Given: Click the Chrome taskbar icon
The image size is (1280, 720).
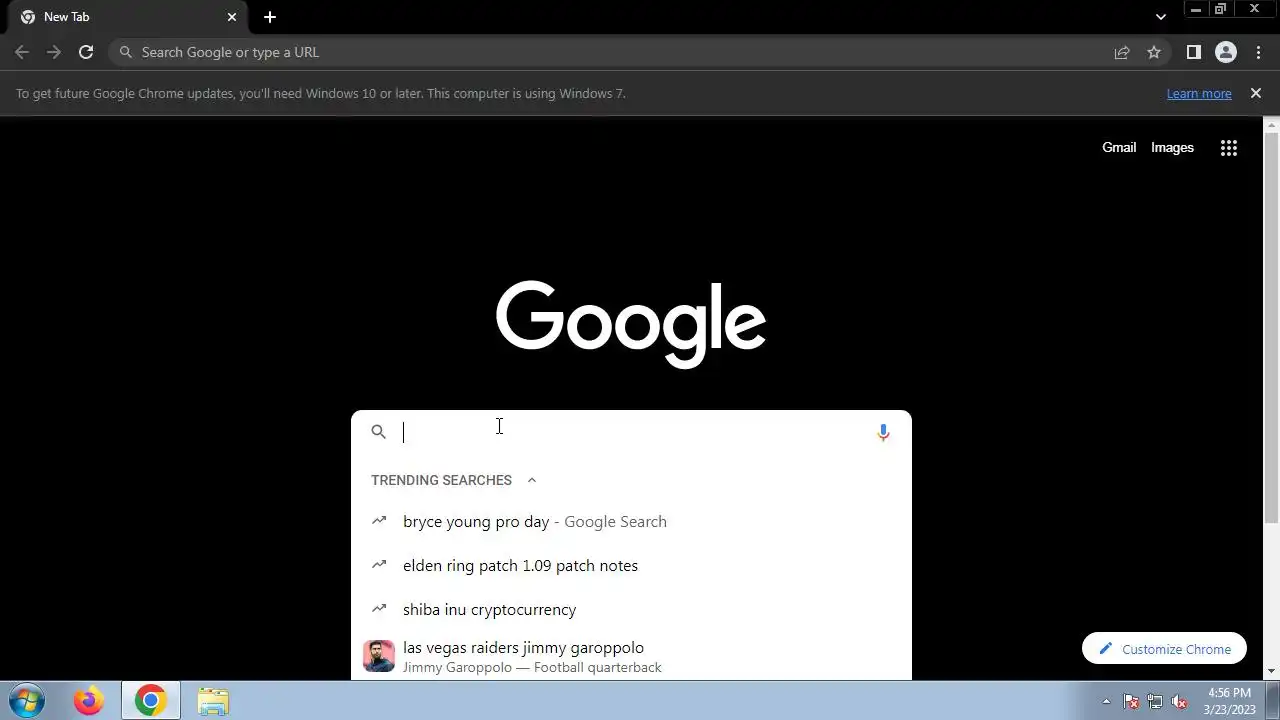Looking at the screenshot, I should coord(151,701).
